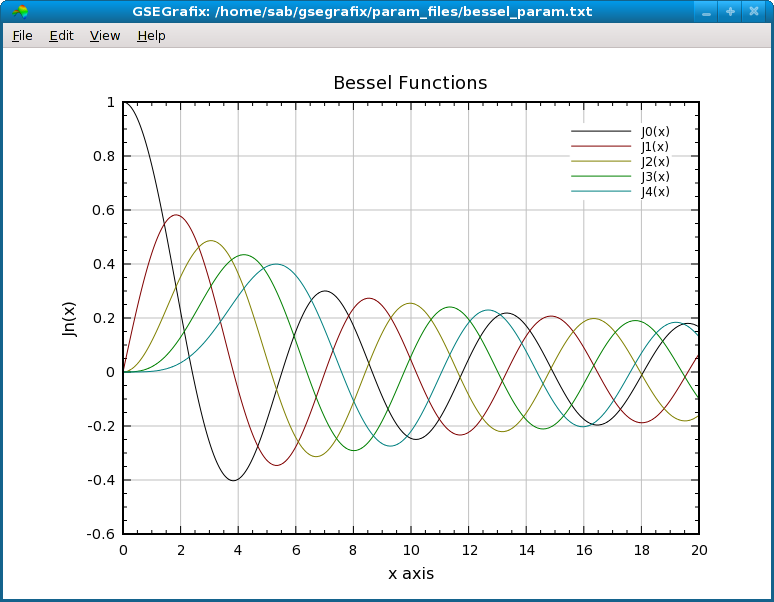The width and height of the screenshot is (774, 602).
Task: Click the J2(x) legend text
Action: [655, 161]
